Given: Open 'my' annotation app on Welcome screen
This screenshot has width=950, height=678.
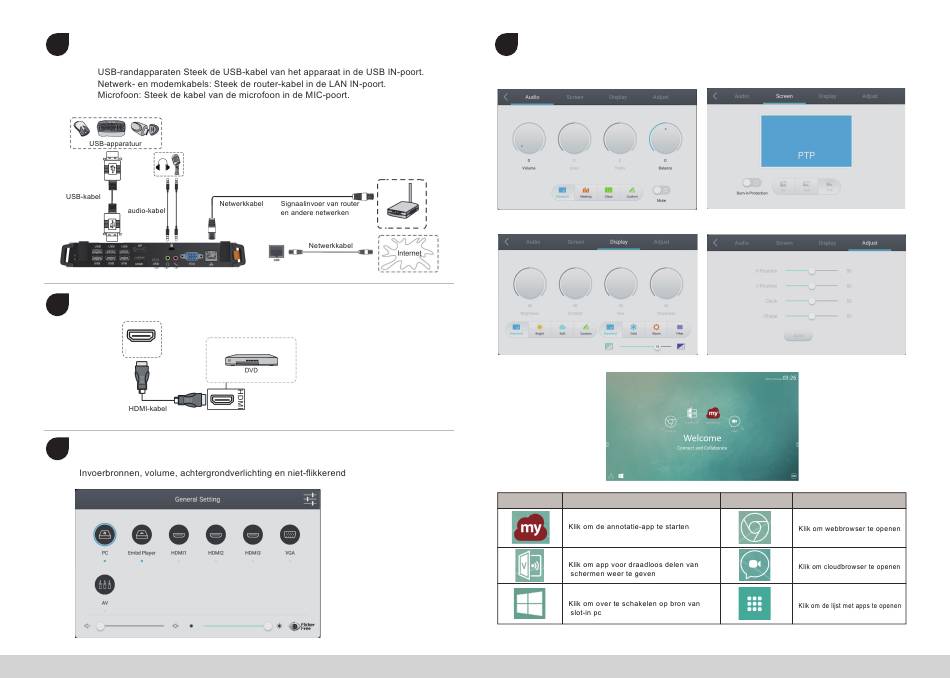Looking at the screenshot, I should pyautogui.click(x=713, y=413).
